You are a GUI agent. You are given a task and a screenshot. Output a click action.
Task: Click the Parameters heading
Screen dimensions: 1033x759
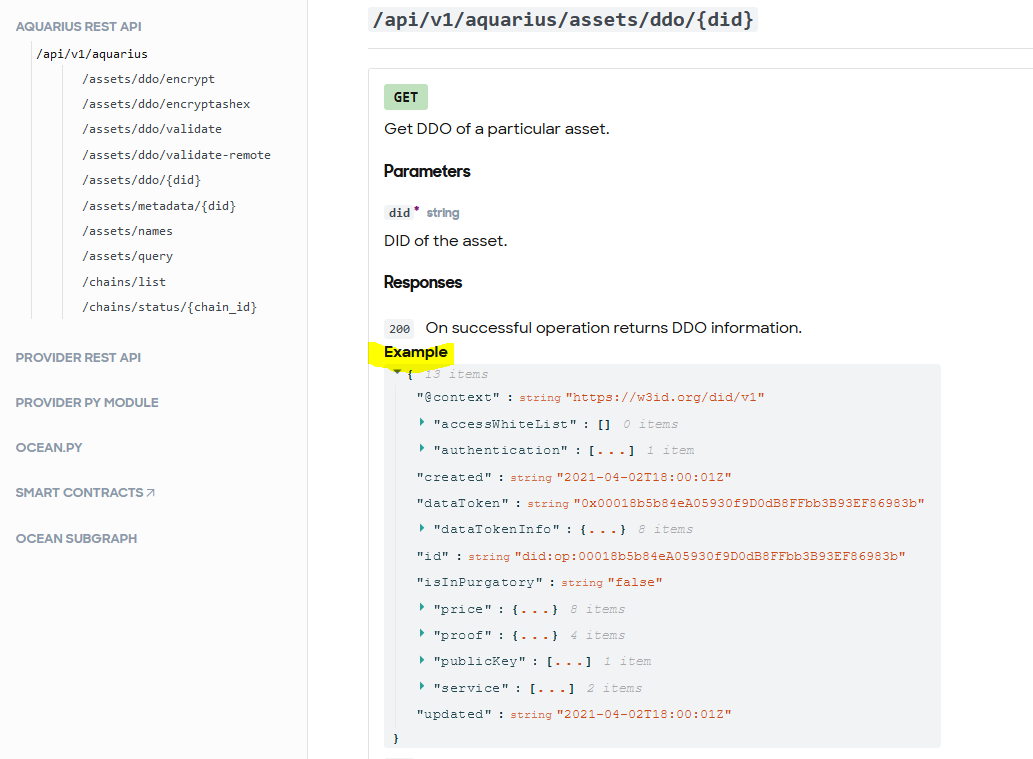coord(427,171)
